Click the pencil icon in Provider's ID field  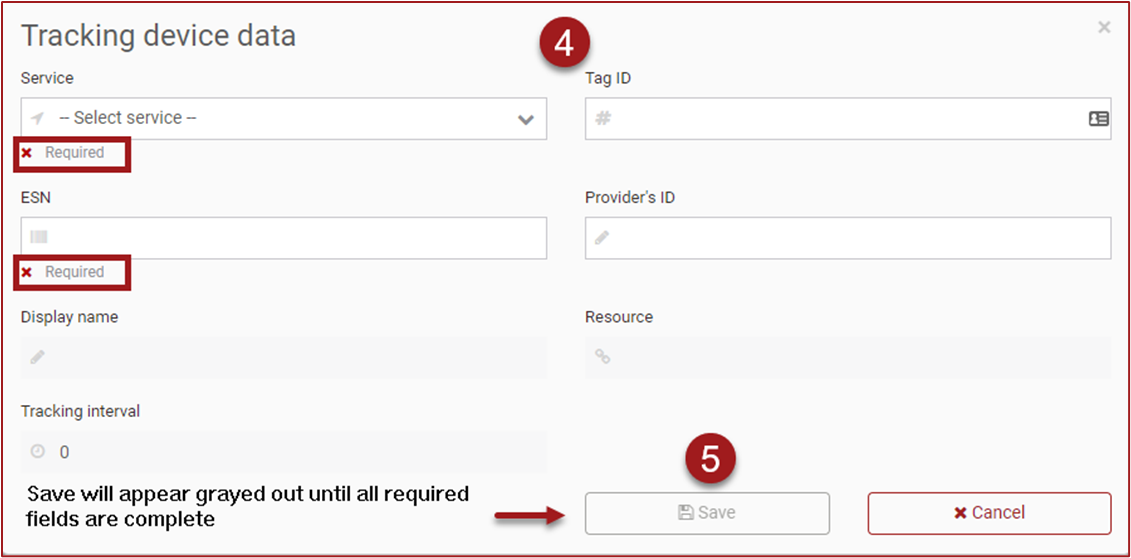(x=602, y=238)
